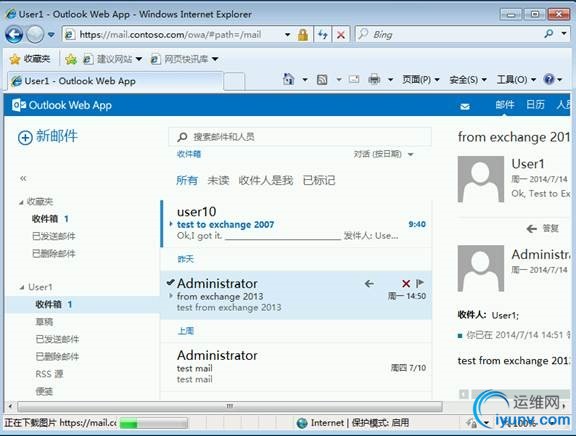Open the 网页快讯库 web slice gallery

[x=185, y=59]
